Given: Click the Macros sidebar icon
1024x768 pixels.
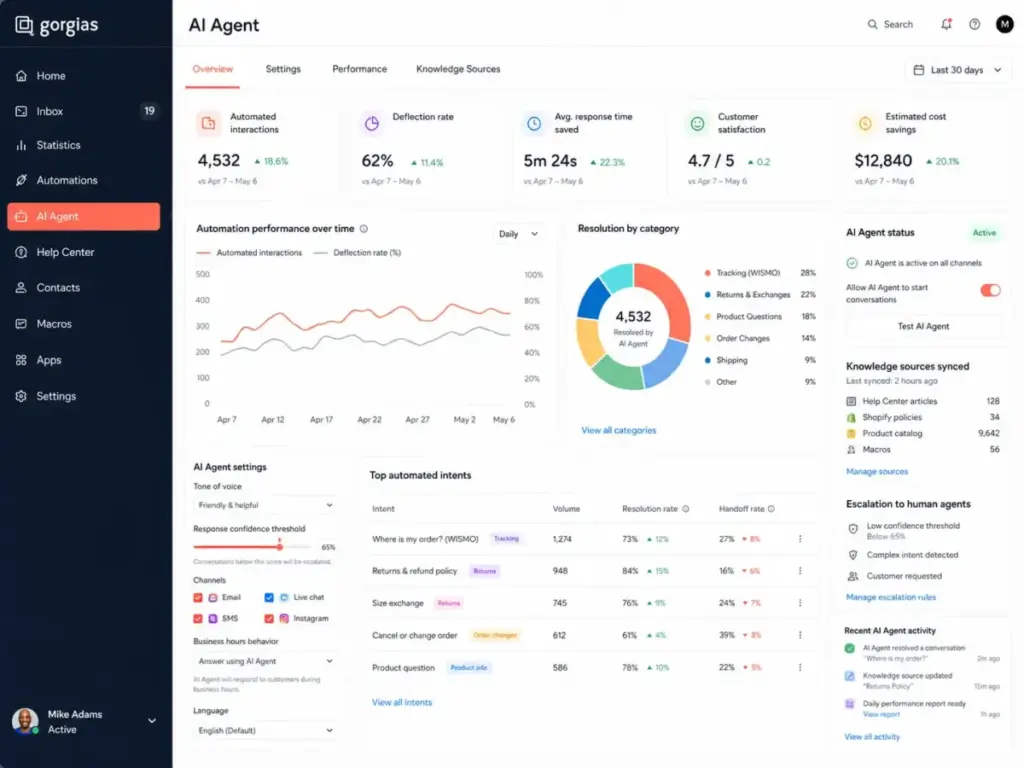Looking at the screenshot, I should [22, 324].
